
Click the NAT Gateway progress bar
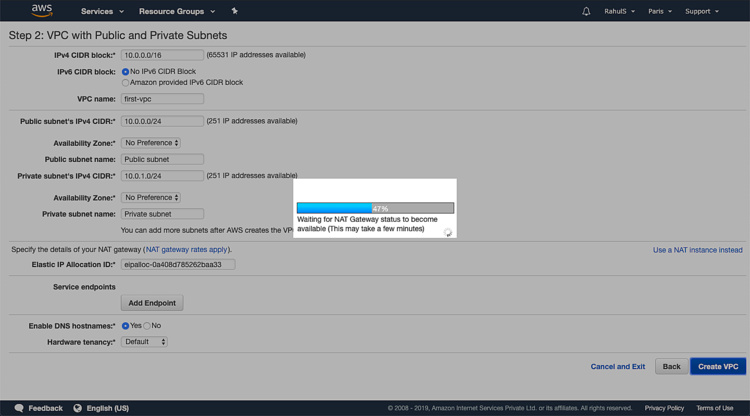point(375,209)
